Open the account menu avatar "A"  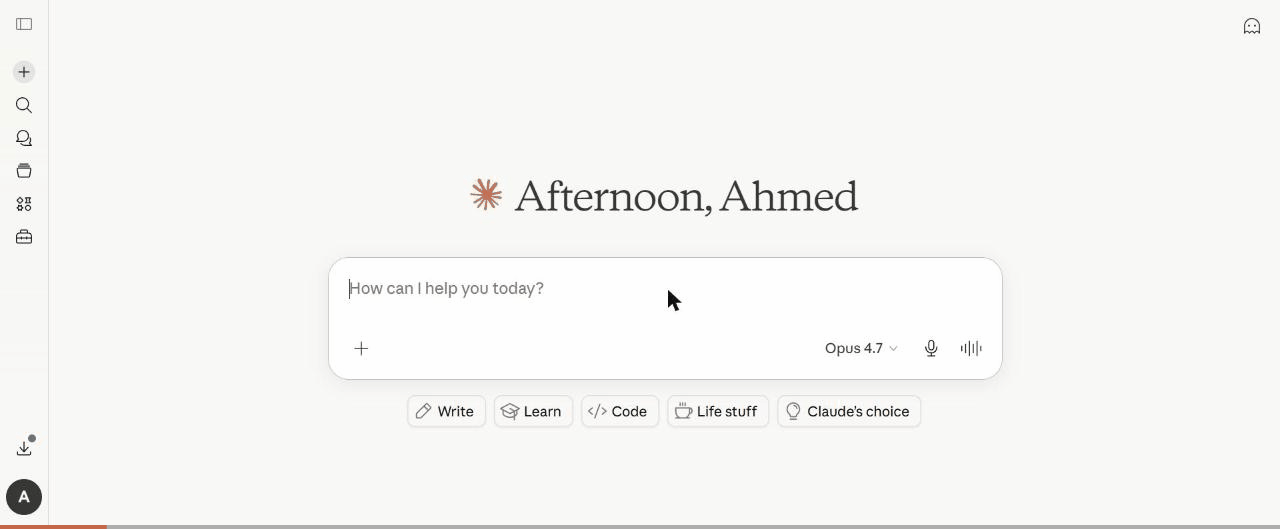(x=24, y=497)
